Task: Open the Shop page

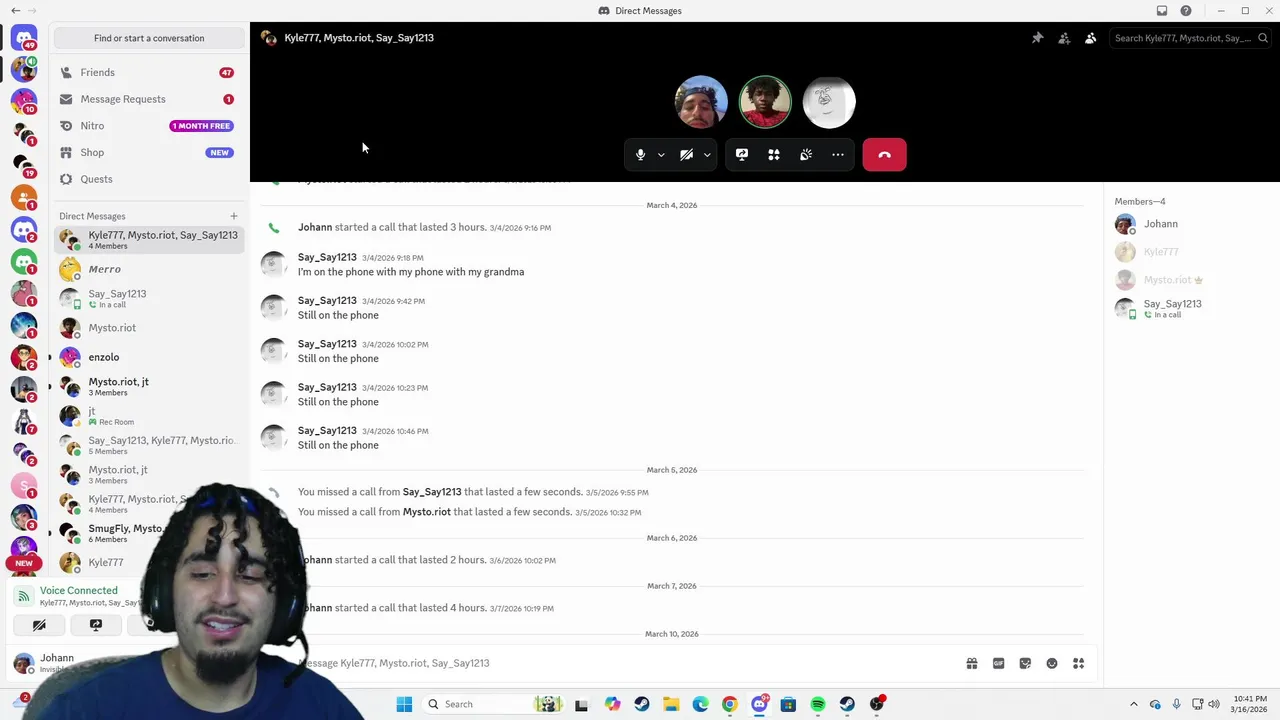Action: (149, 153)
